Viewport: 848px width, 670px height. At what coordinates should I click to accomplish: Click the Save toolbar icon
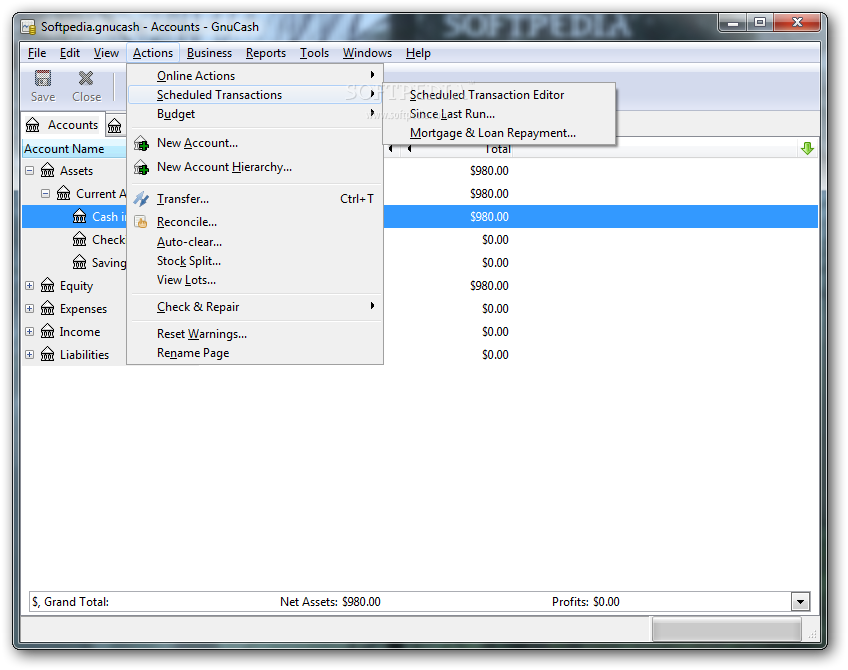tap(43, 78)
